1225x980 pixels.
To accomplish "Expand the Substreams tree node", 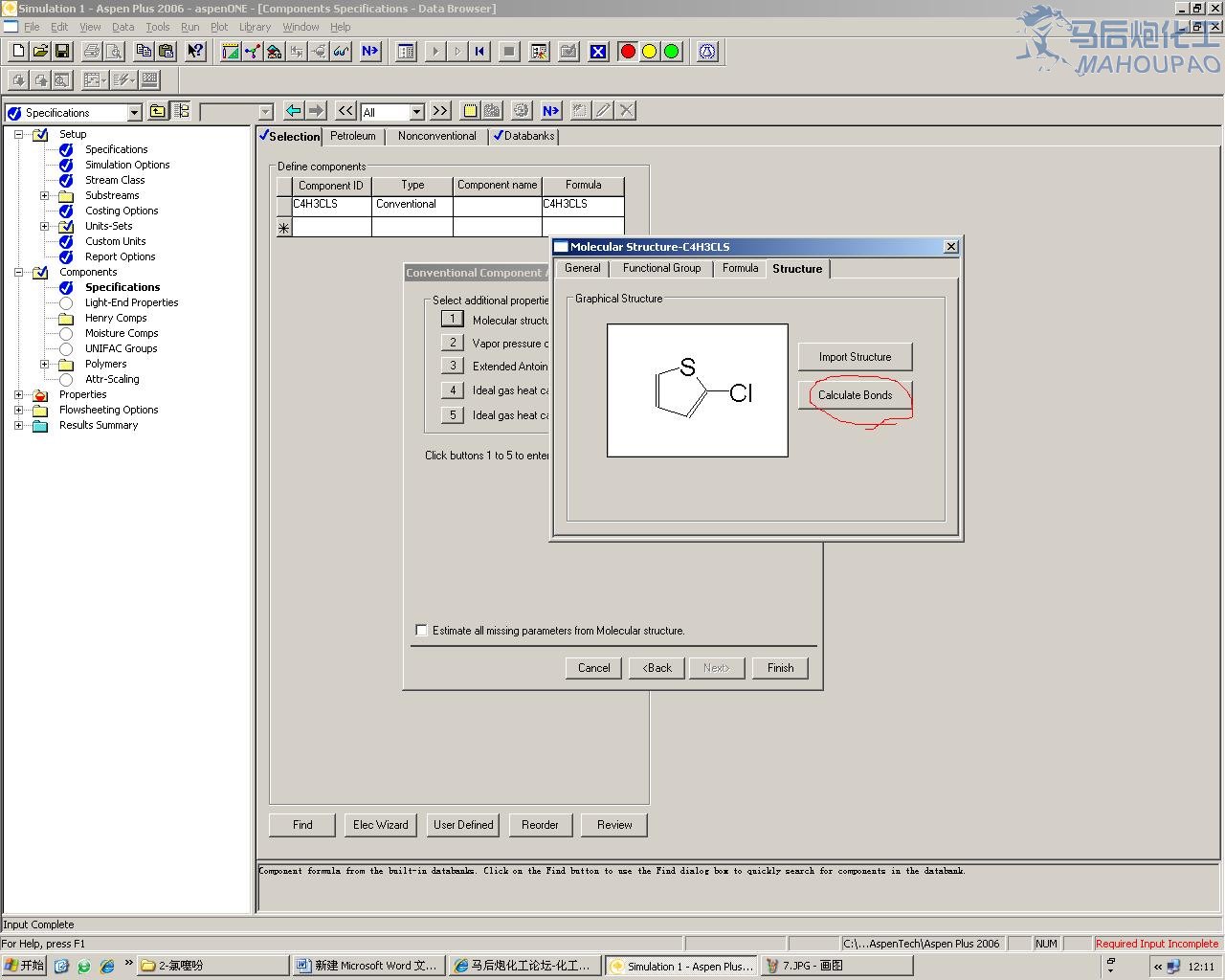I will coord(44,195).
